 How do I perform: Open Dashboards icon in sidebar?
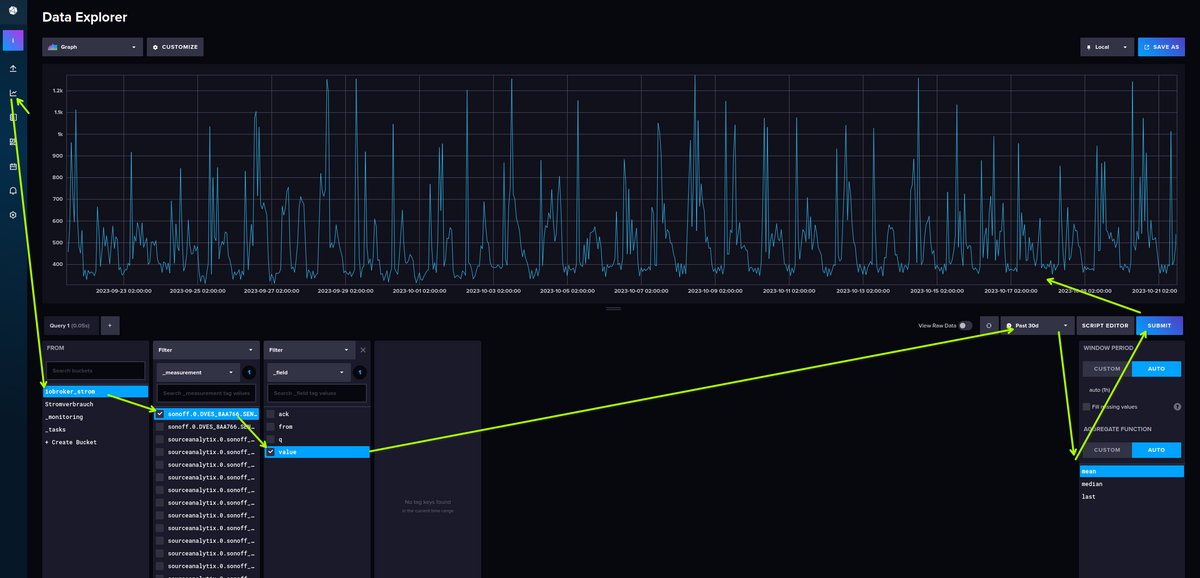point(13,141)
